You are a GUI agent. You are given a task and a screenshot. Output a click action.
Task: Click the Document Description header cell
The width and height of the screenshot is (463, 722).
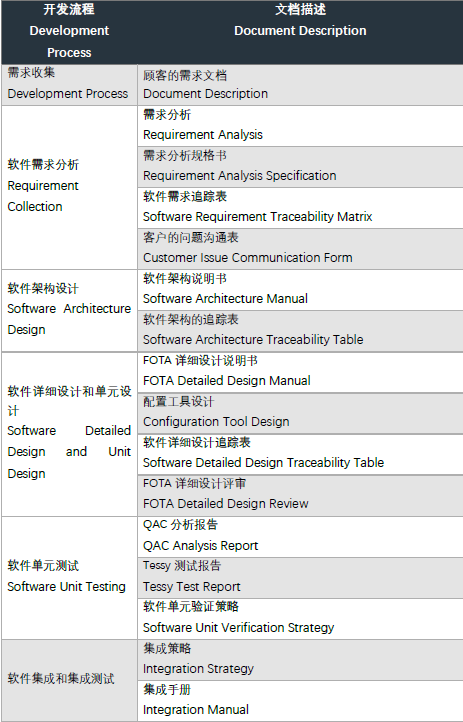coord(300,32)
